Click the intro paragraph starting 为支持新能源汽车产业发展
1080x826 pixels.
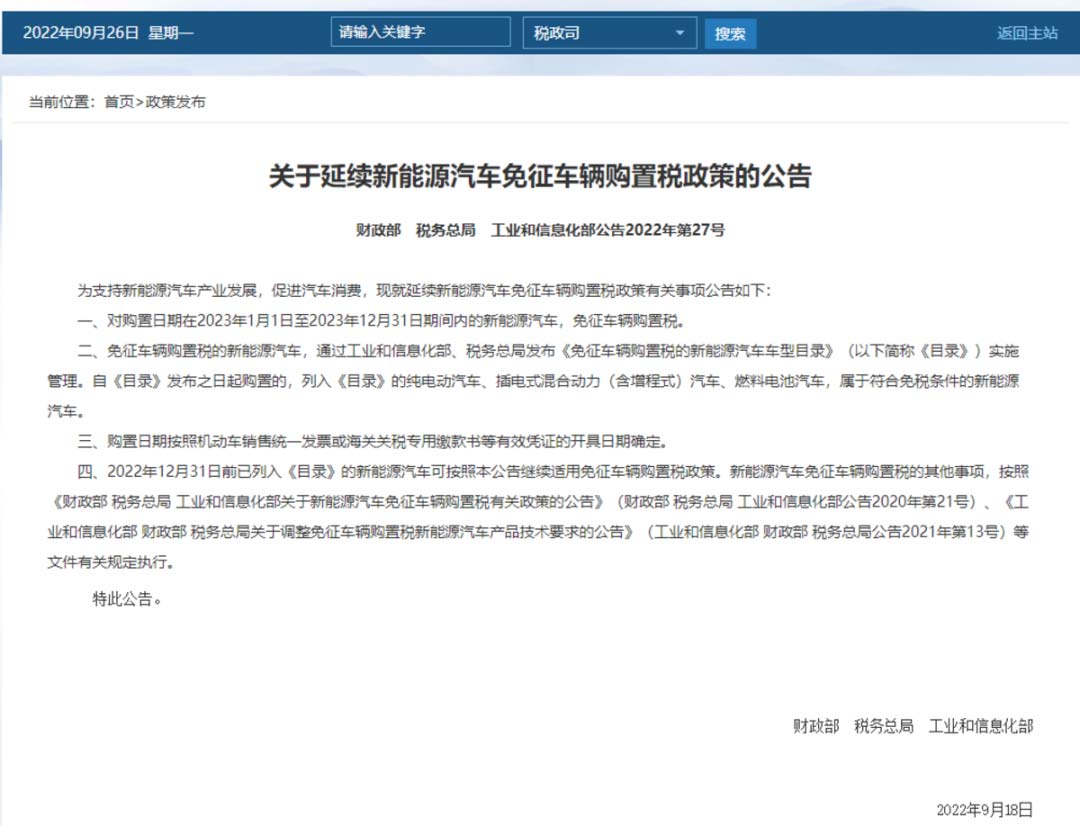click(425, 291)
